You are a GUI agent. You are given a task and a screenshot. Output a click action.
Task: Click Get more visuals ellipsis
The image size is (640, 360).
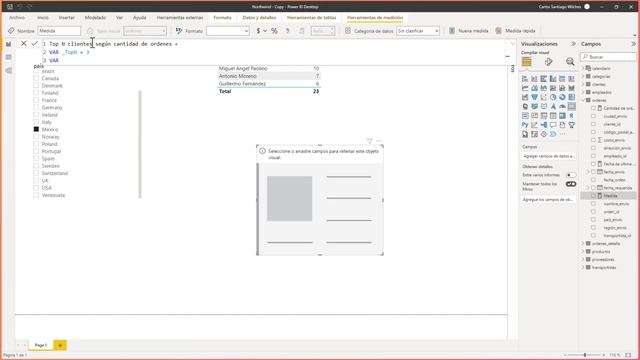[563, 134]
